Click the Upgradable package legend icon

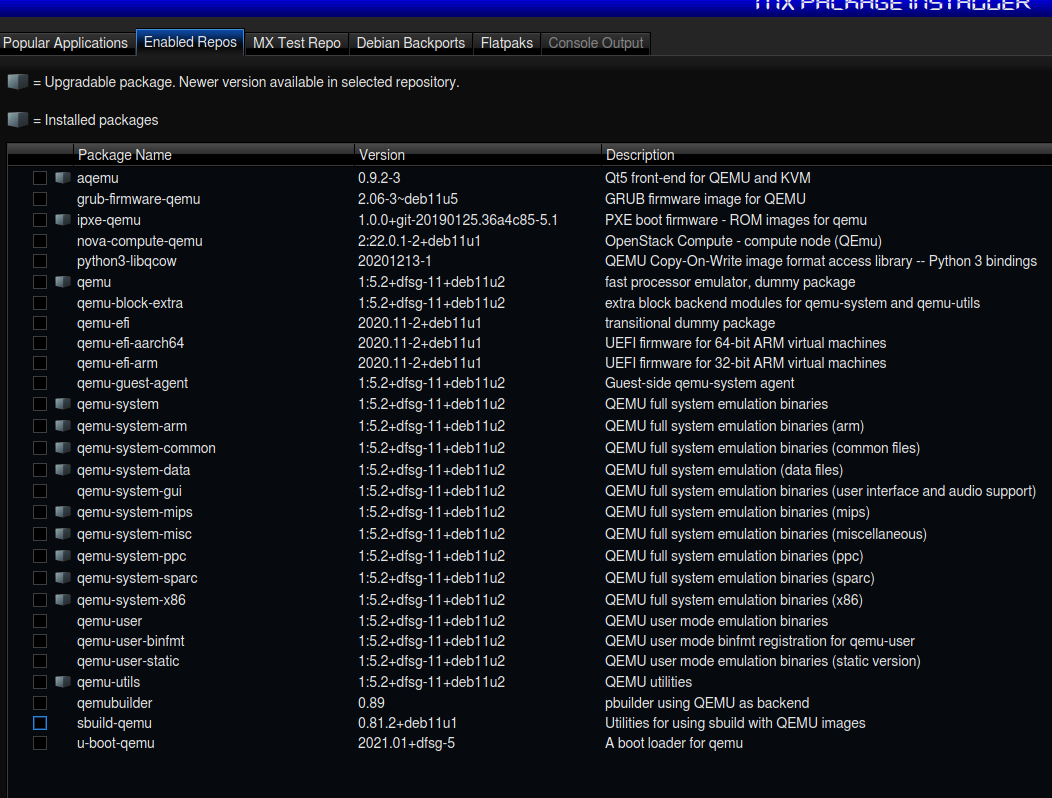tap(17, 82)
